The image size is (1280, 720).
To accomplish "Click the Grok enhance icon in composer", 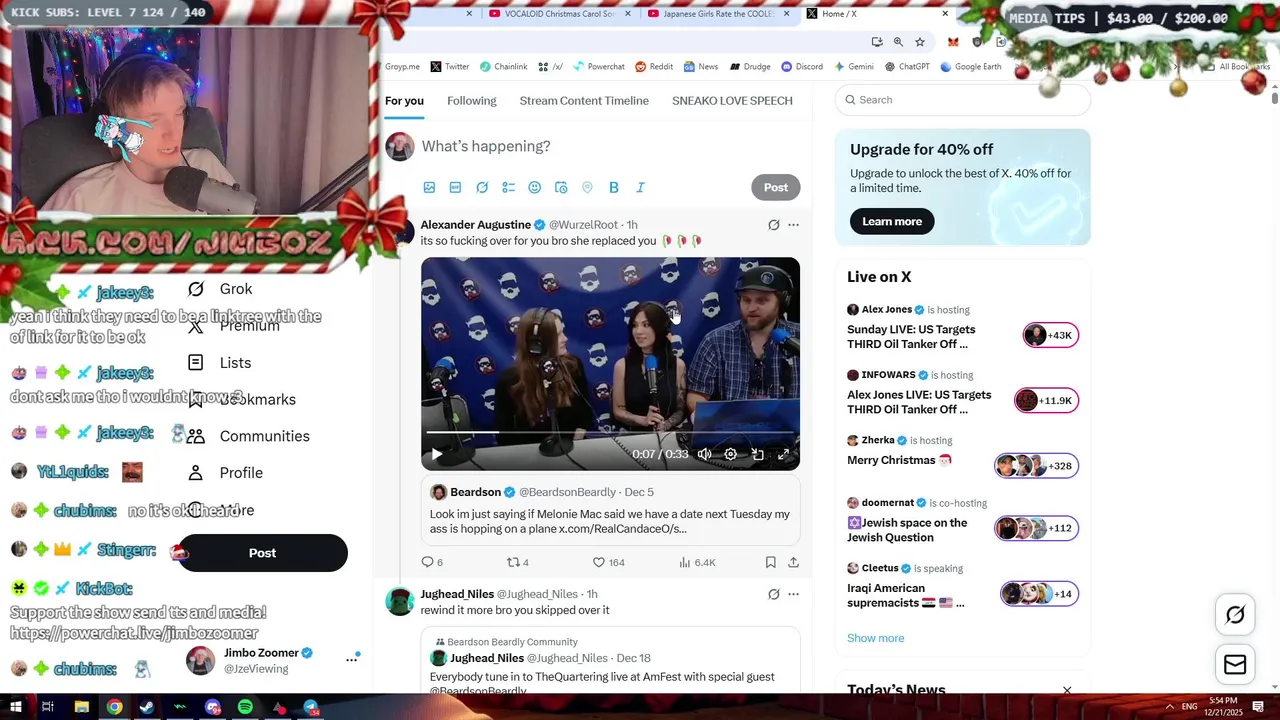I will point(482,187).
